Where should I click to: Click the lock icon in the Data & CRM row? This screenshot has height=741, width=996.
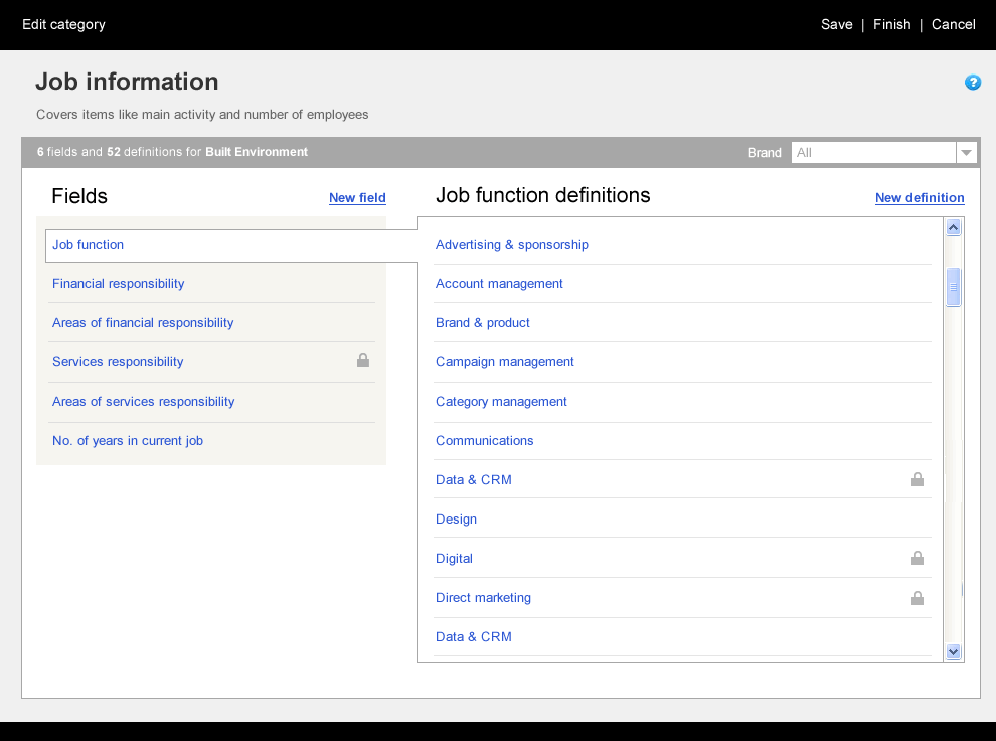tap(917, 479)
